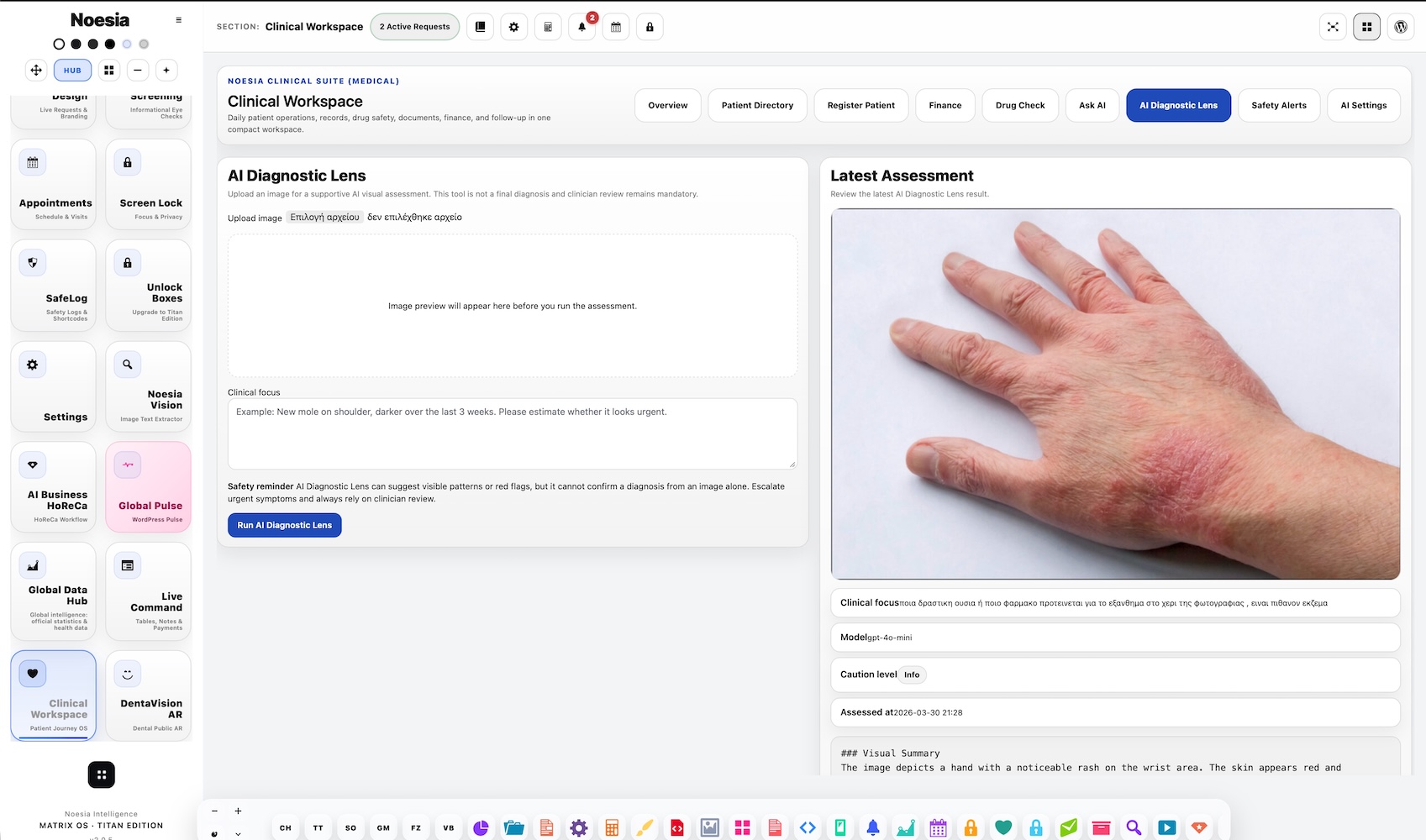The width and height of the screenshot is (1426, 840).
Task: Expand the chevron-down arrow at dock left
Action: pyautogui.click(x=238, y=834)
